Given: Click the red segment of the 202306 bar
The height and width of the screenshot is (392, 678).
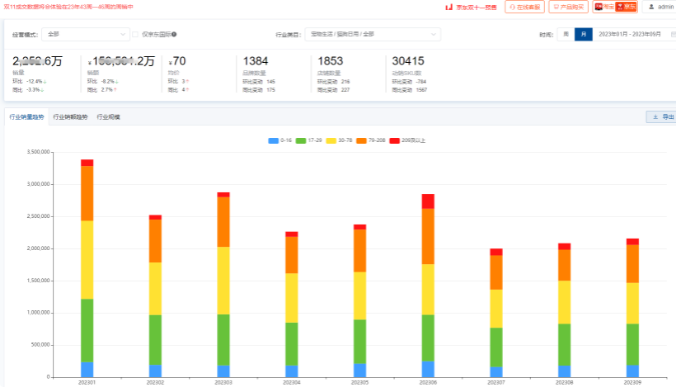Looking at the screenshot, I should [x=428, y=201].
